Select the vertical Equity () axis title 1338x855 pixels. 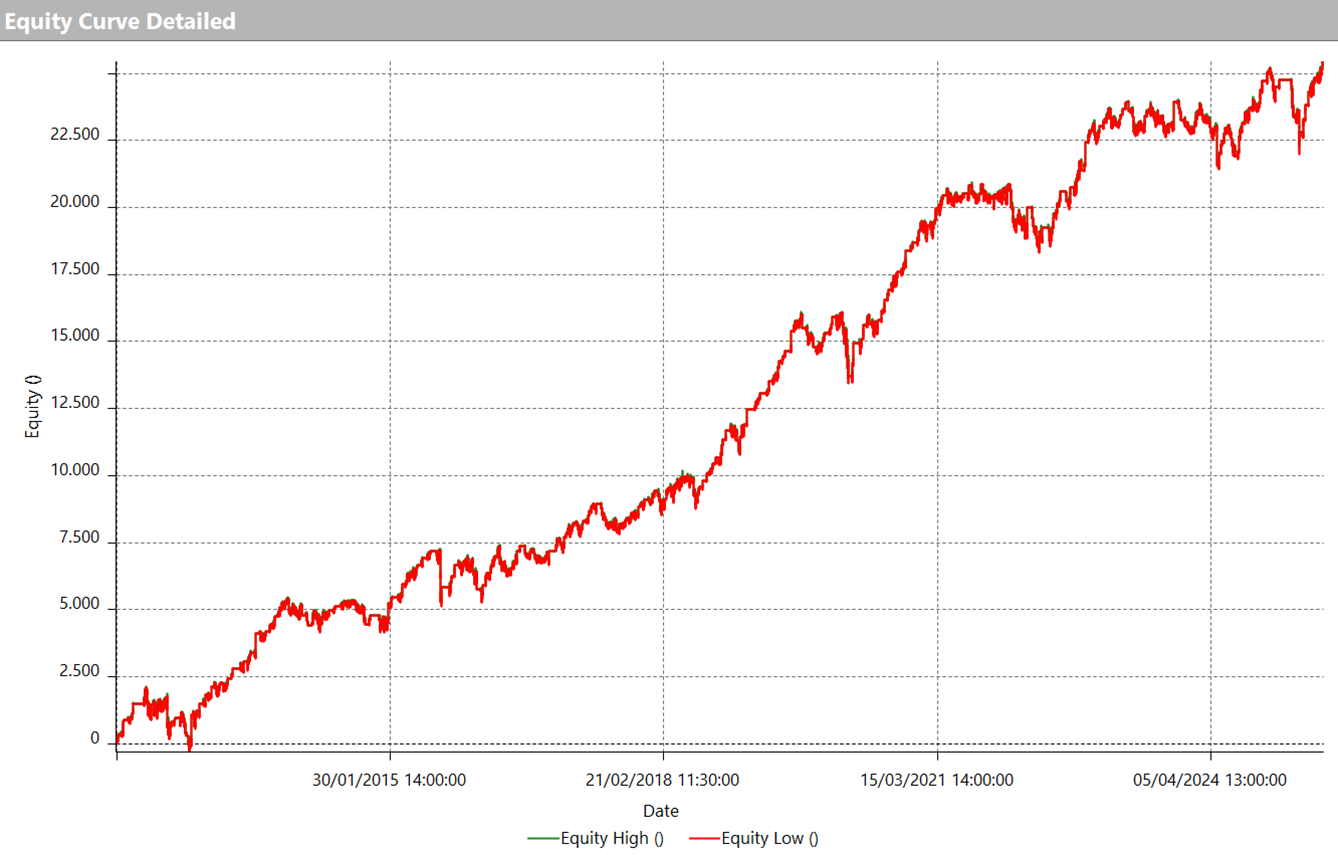[33, 413]
